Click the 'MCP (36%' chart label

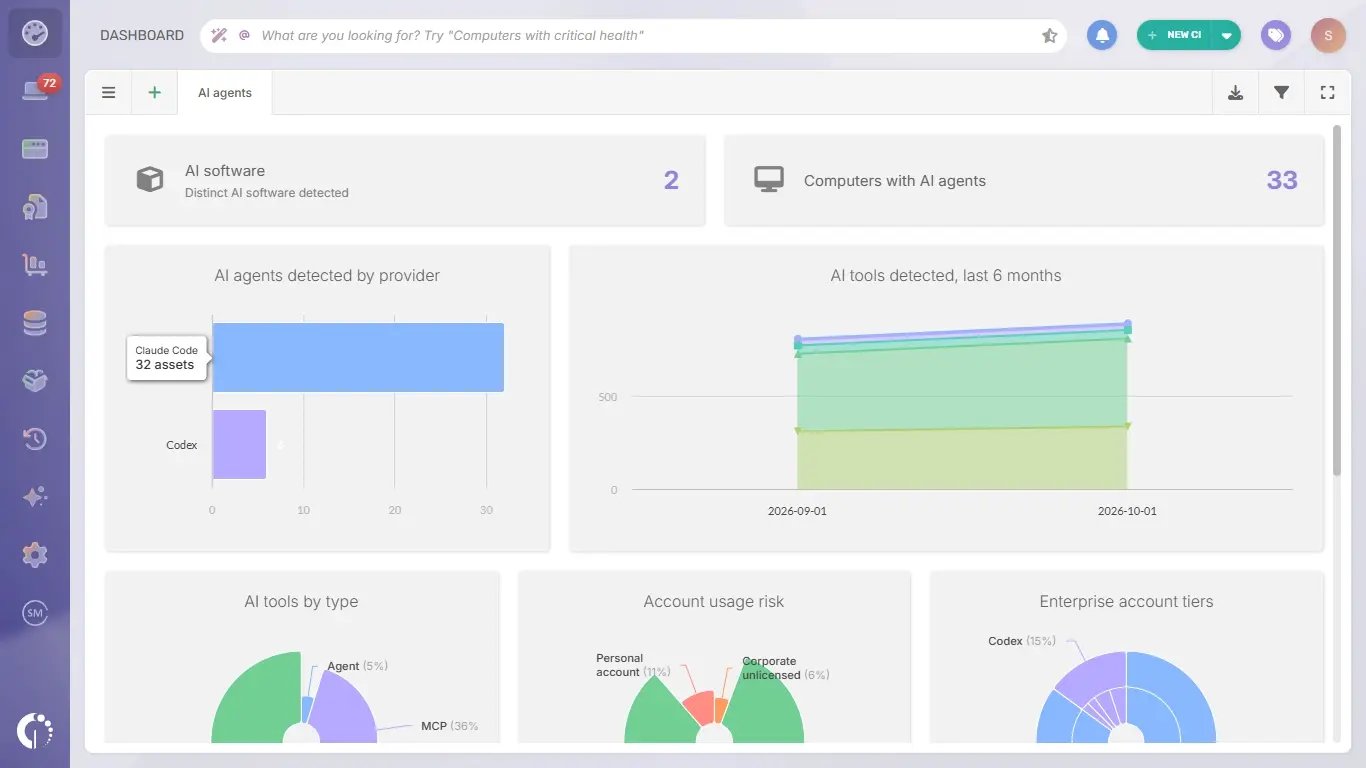(x=450, y=726)
